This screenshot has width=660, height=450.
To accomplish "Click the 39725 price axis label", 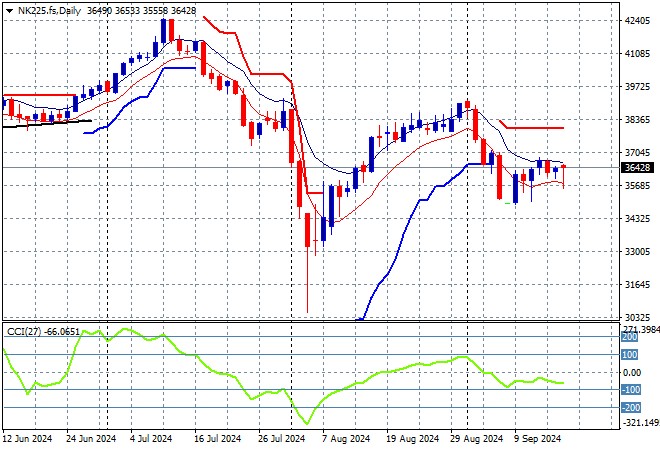I will pos(637,87).
